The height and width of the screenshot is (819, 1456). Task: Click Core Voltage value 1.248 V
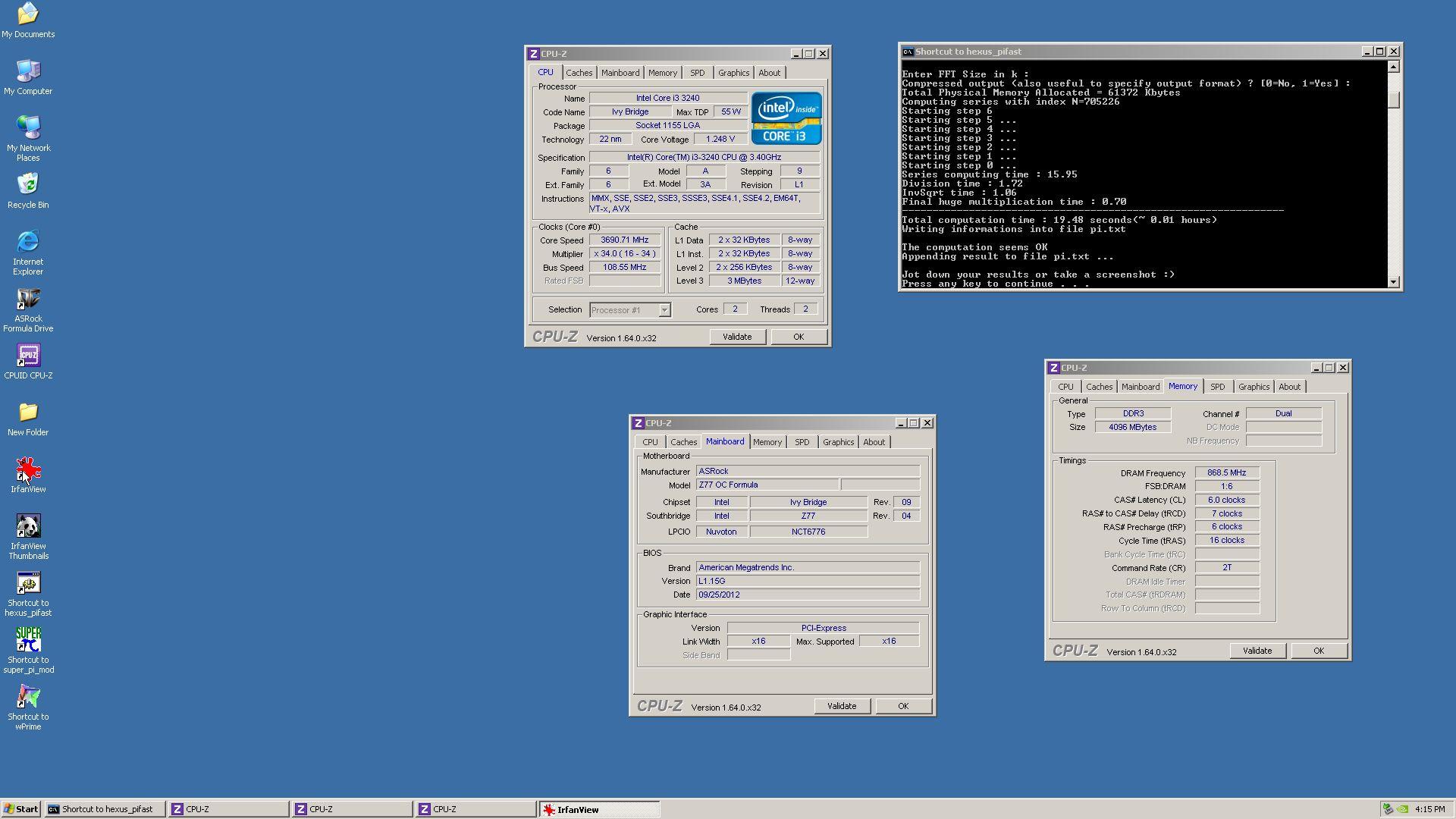pyautogui.click(x=720, y=140)
